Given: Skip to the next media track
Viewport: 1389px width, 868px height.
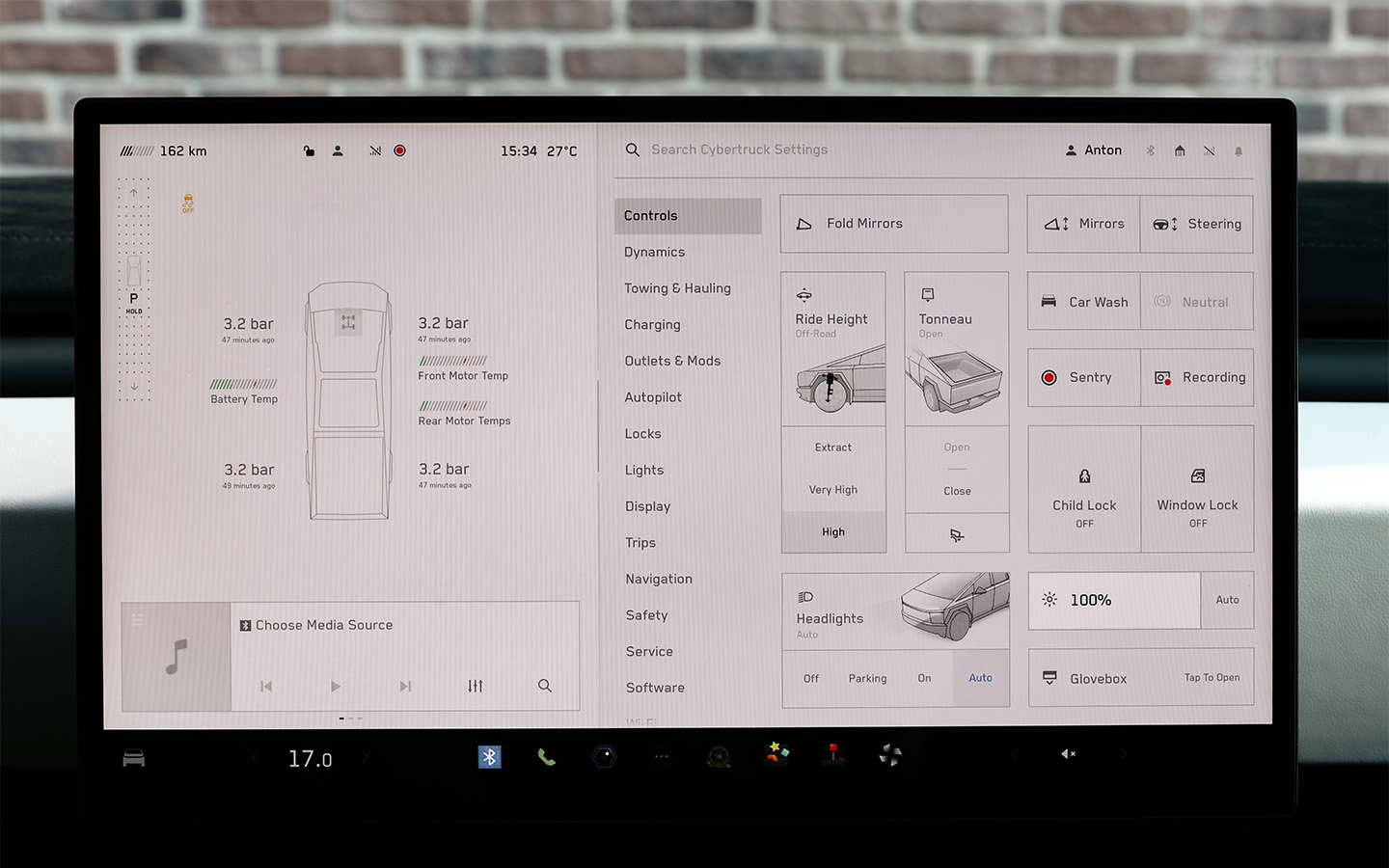Looking at the screenshot, I should point(405,687).
